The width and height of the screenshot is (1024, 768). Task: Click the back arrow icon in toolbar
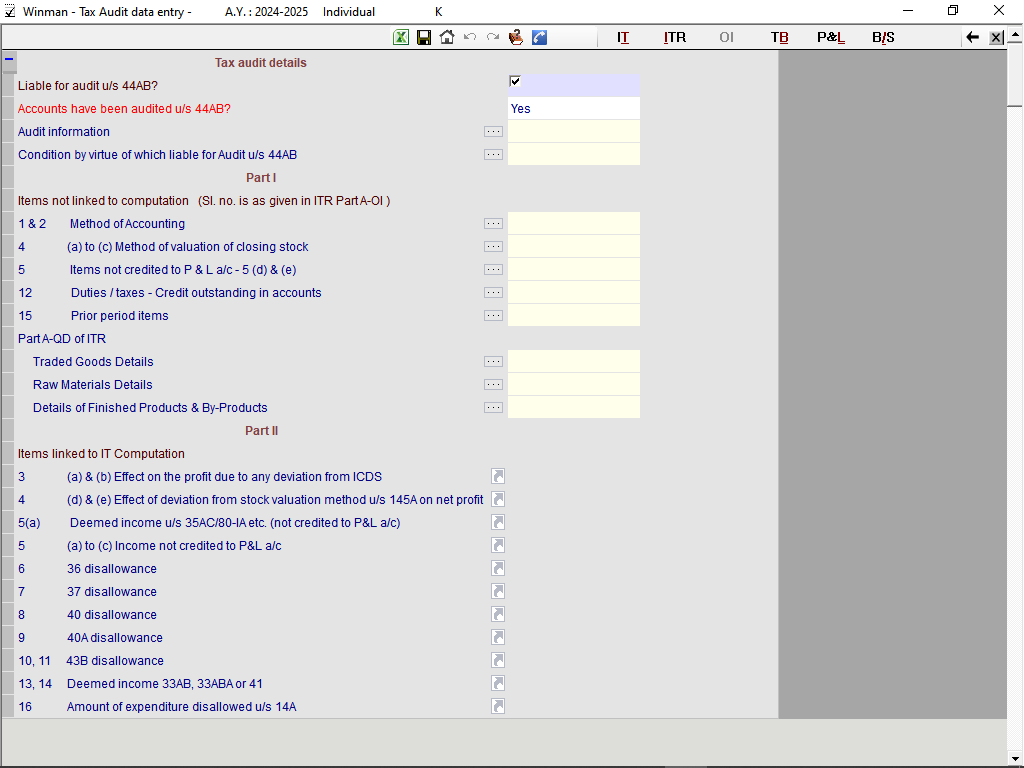point(972,37)
